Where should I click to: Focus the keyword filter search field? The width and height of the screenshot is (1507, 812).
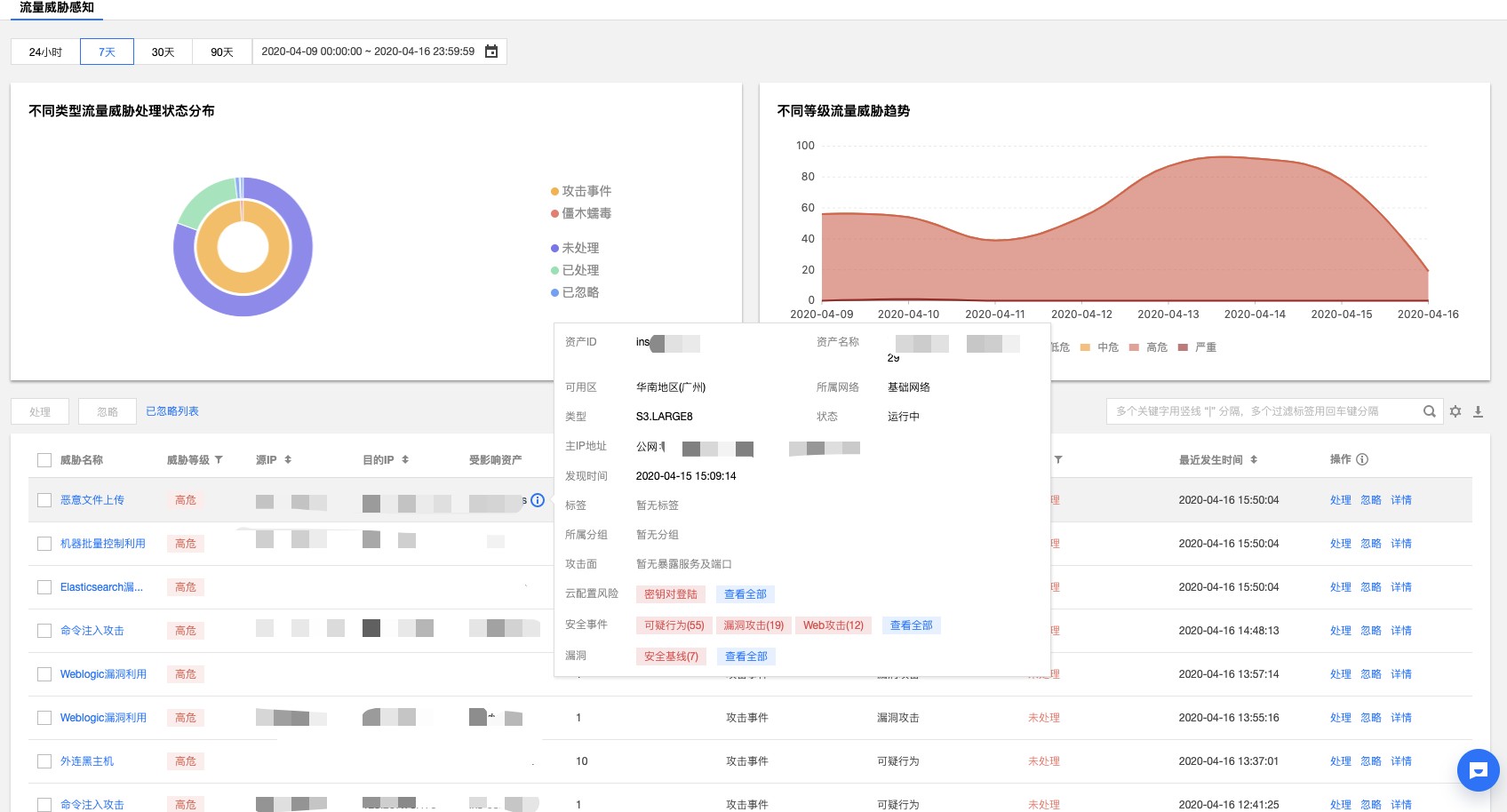point(1262,411)
